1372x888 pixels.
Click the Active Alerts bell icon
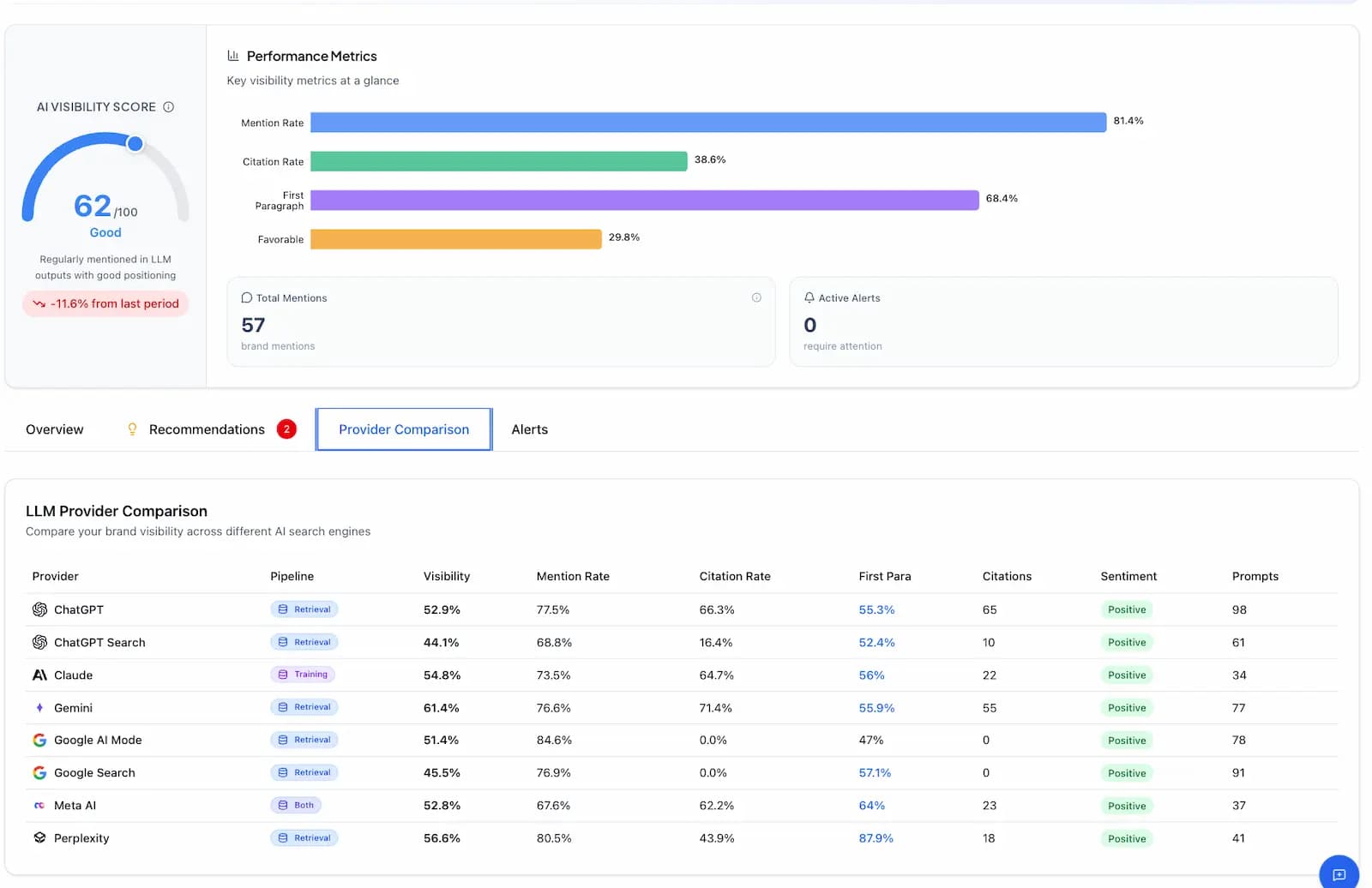[809, 297]
